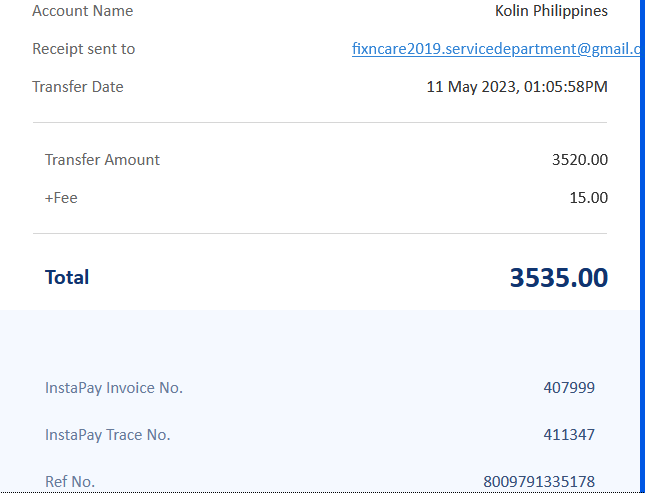Click the Transfer Date label
Image resolution: width=645 pixels, height=493 pixels.
coord(78,87)
